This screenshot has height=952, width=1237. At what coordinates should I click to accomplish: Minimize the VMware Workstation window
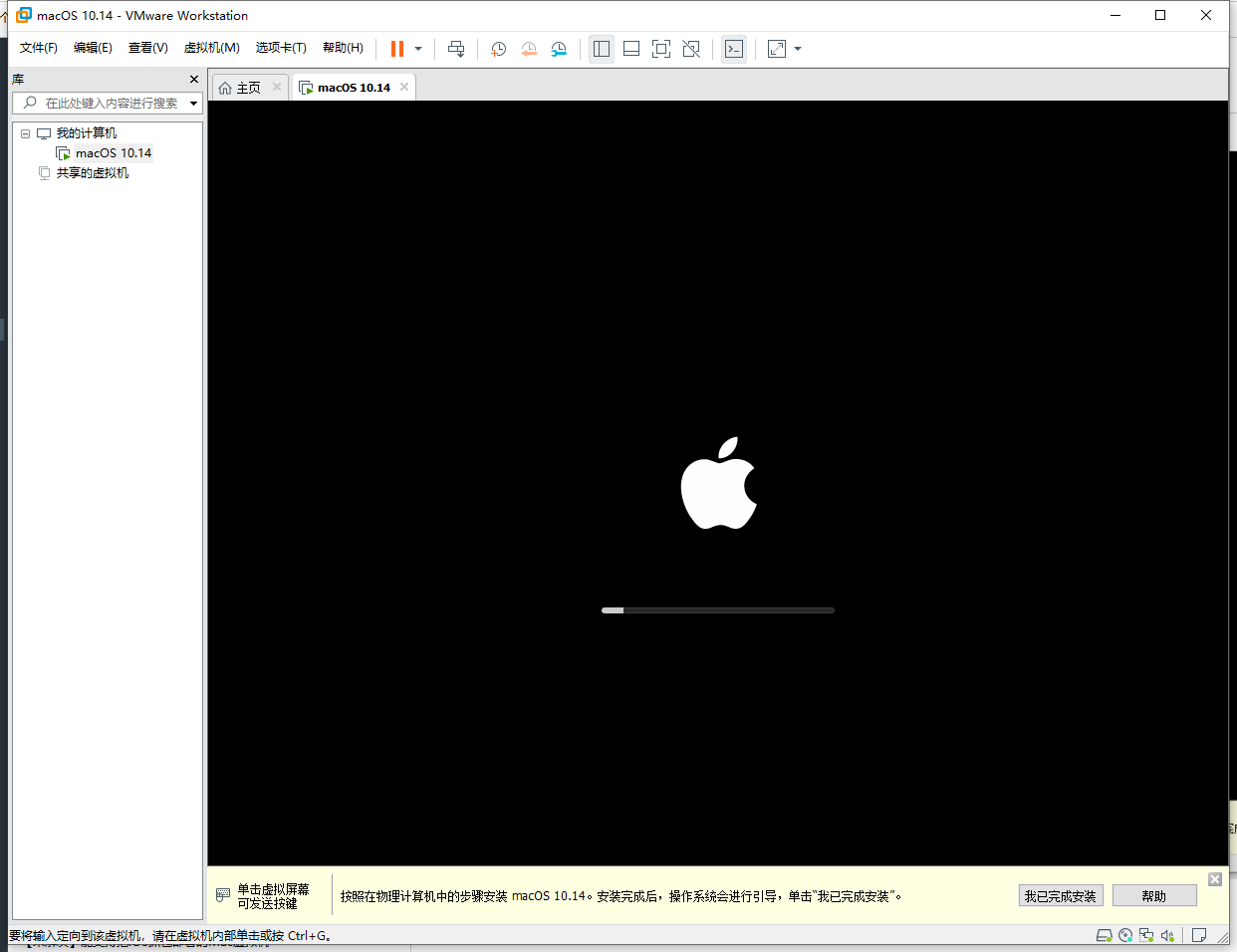[x=1115, y=15]
